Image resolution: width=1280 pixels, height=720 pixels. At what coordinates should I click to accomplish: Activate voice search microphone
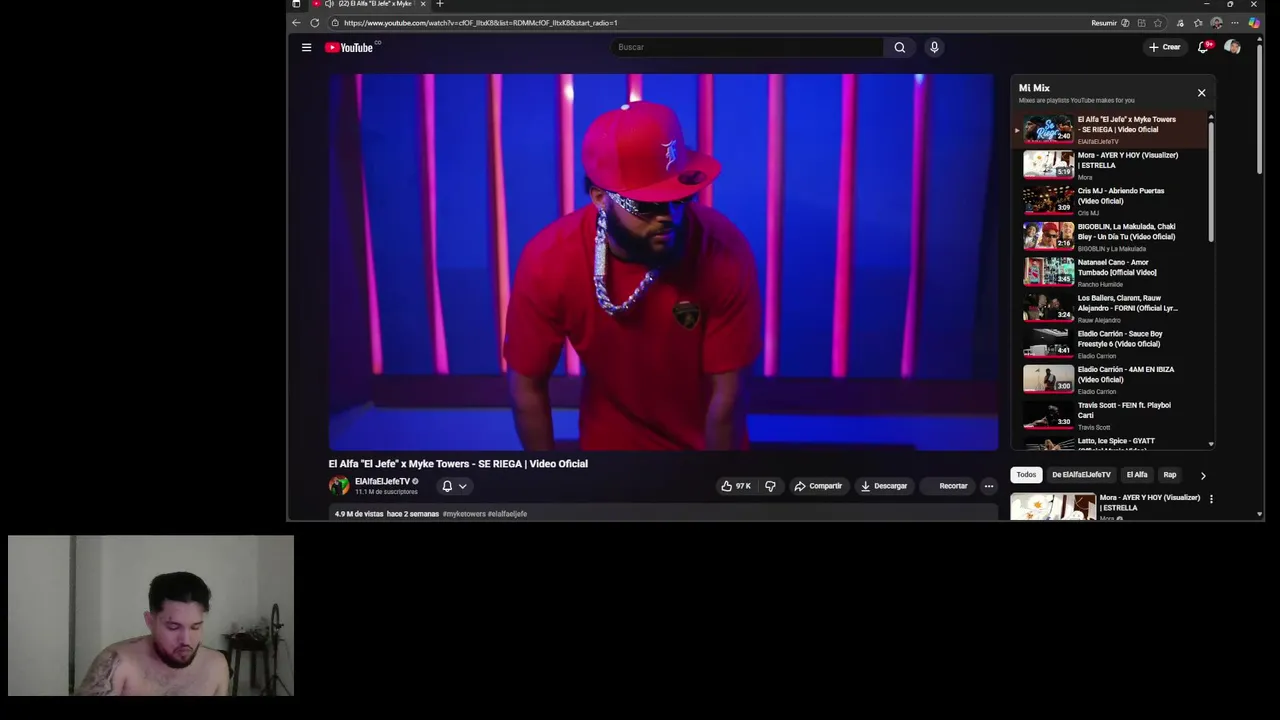click(x=934, y=47)
